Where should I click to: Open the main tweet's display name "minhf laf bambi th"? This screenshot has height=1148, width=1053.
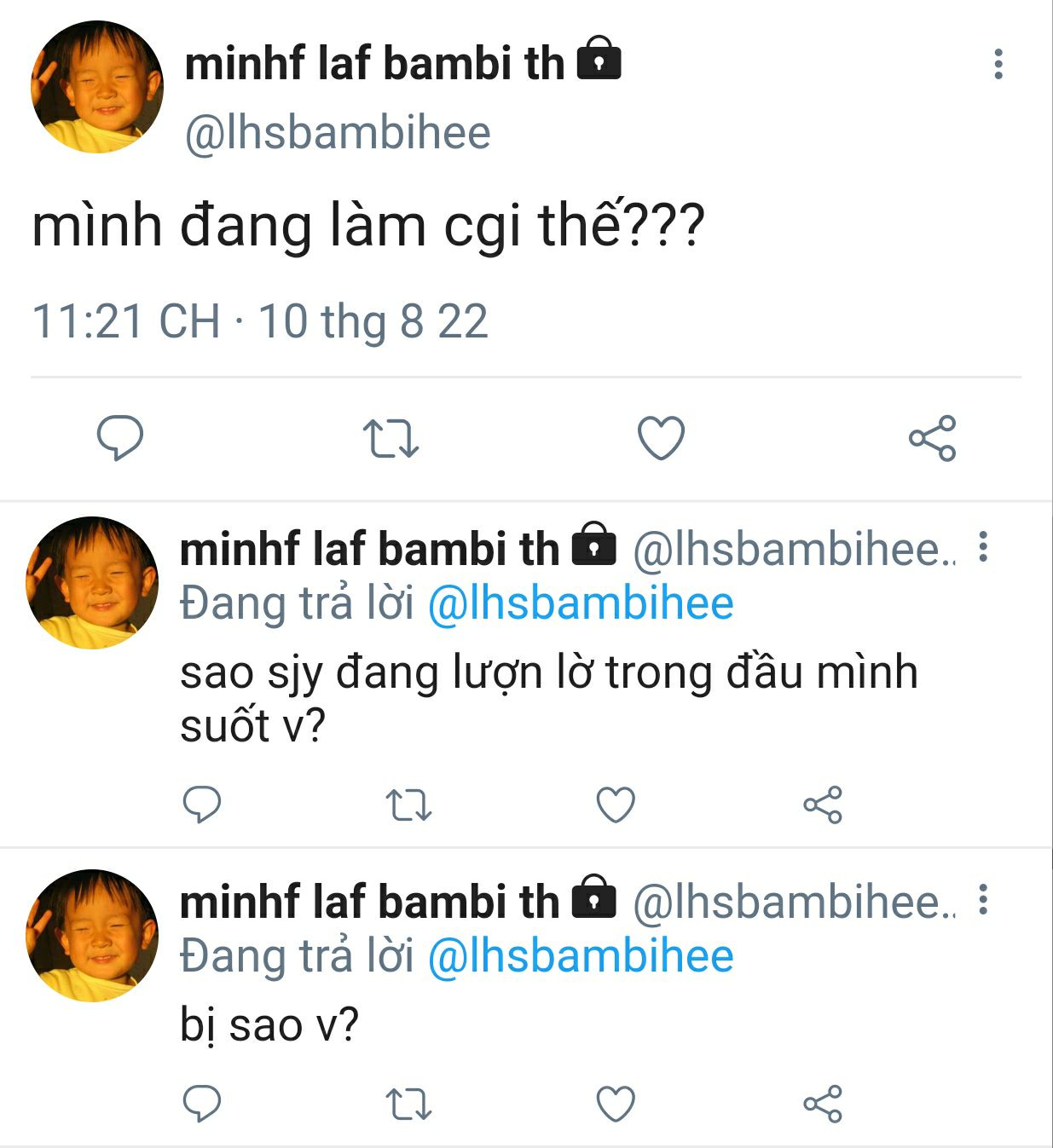[x=374, y=64]
